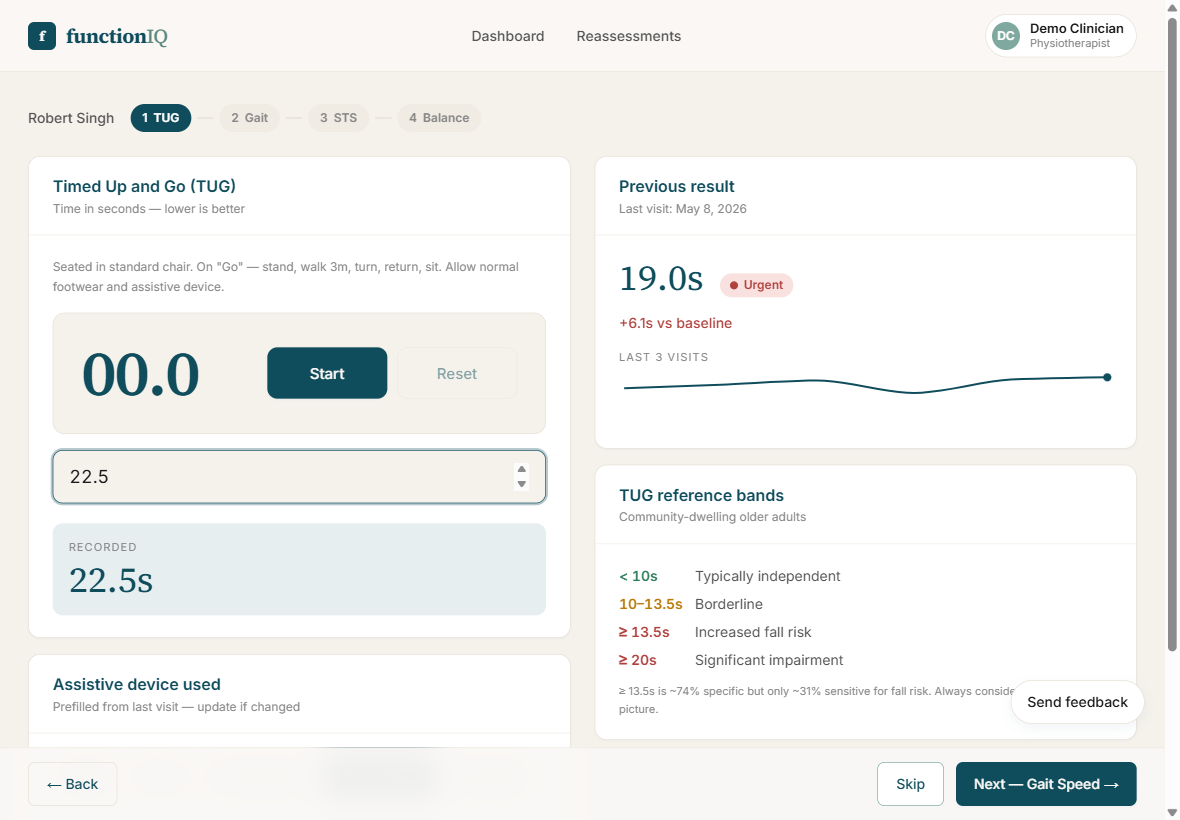Reset the TUG timer
Viewport: 1180px width, 820px height.
click(x=457, y=373)
